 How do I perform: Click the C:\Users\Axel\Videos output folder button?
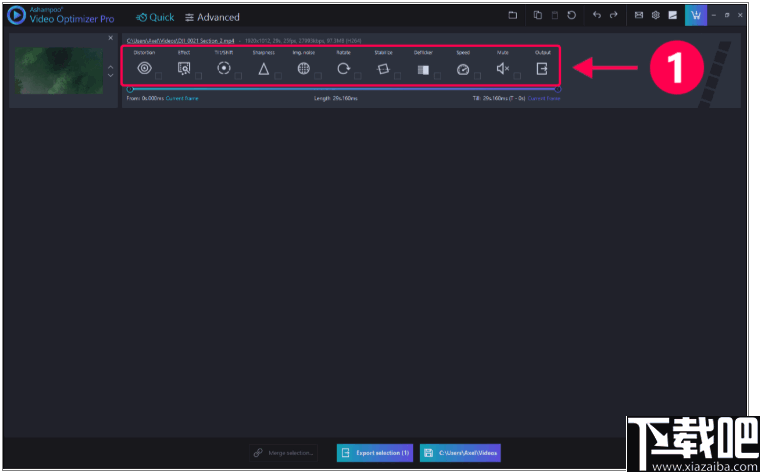(x=460, y=453)
